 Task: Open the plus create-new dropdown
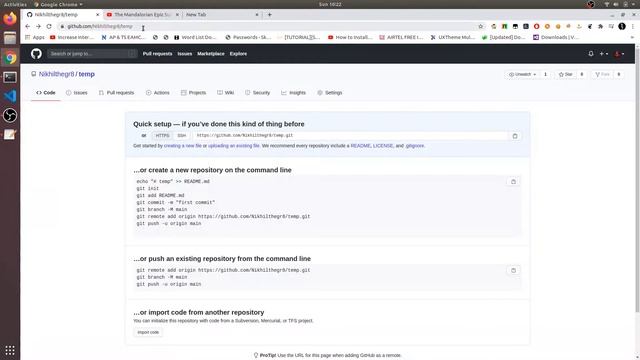click(x=604, y=53)
